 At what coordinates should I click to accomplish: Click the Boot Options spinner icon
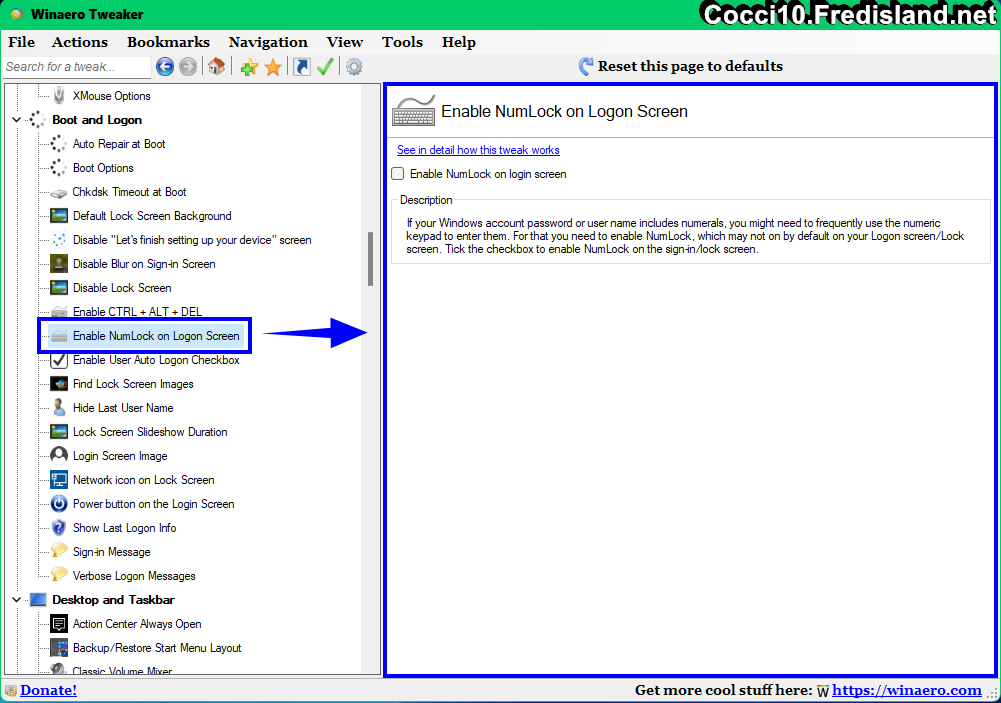point(59,168)
